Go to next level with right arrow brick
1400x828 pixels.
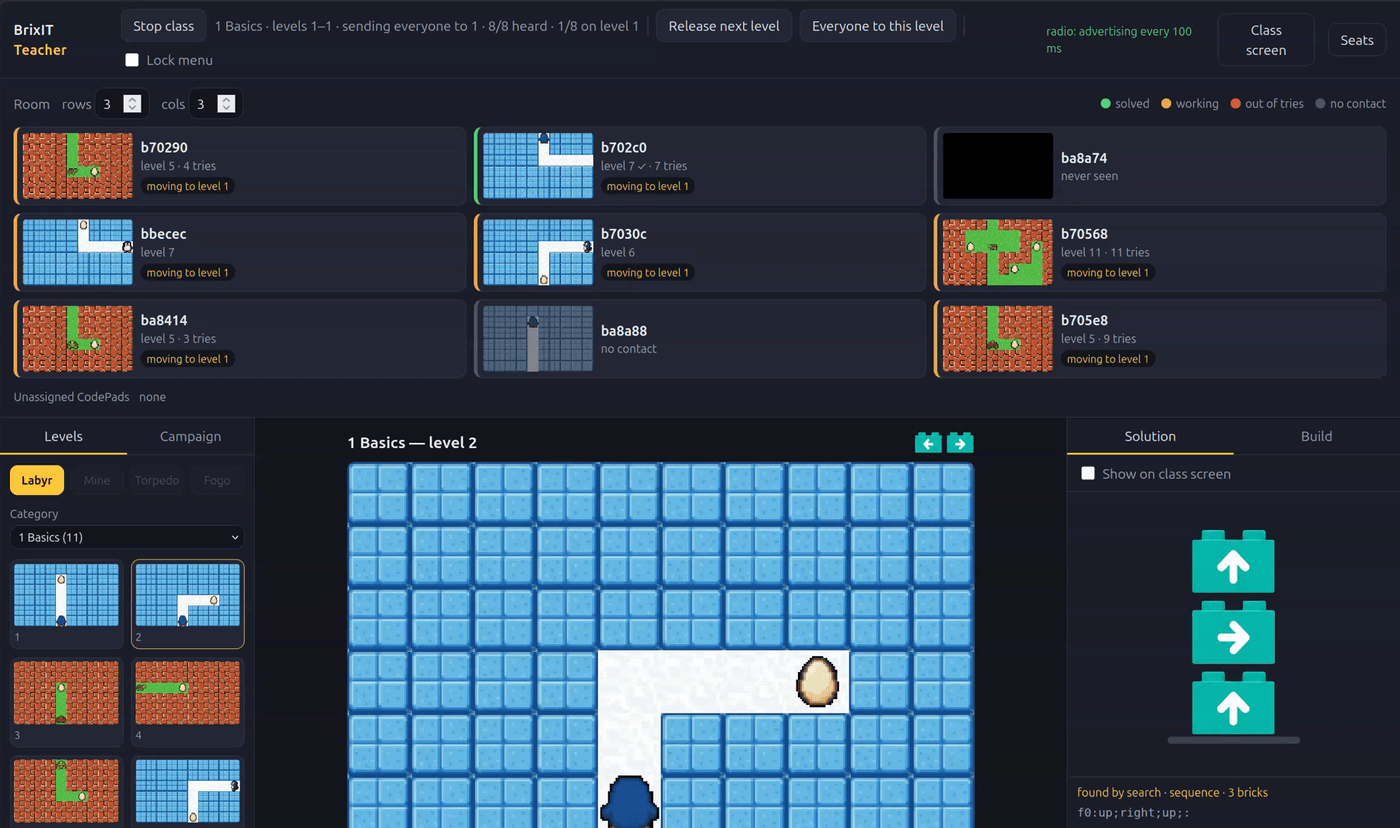pos(960,443)
